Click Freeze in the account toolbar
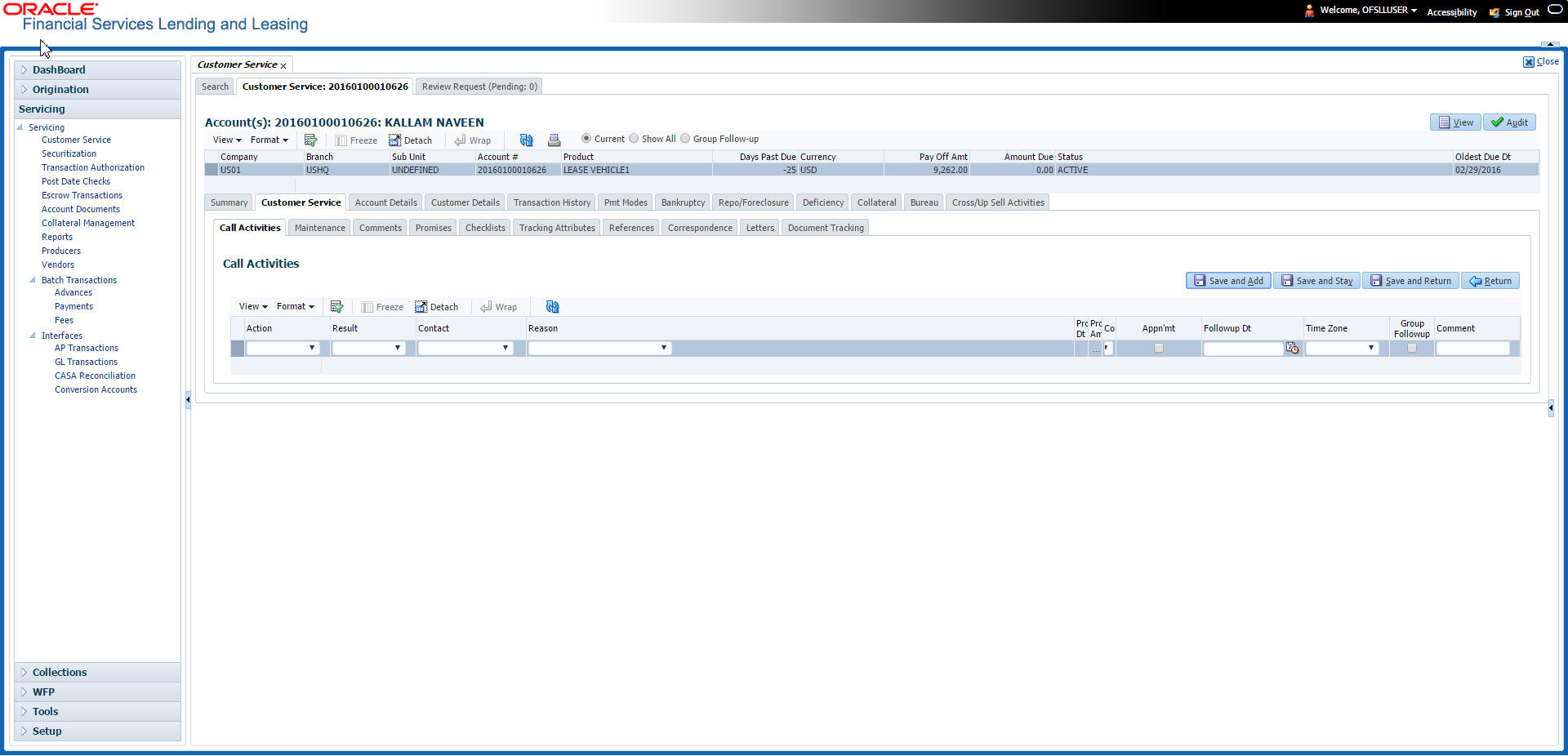Image resolution: width=1568 pixels, height=756 pixels. (x=356, y=140)
